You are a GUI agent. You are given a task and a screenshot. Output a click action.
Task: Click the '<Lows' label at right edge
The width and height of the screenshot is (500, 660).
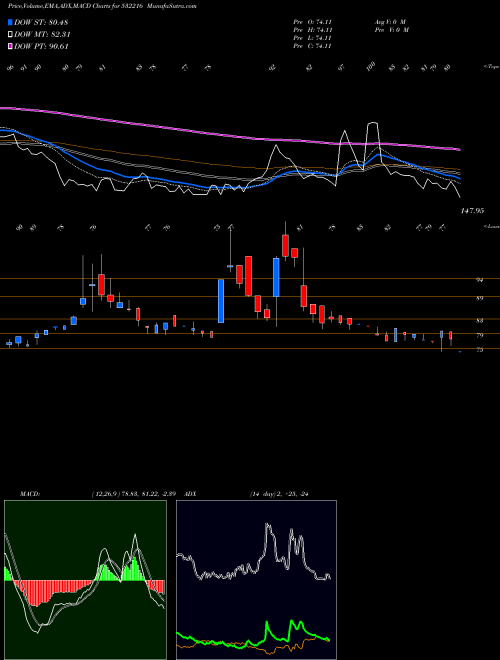tap(491, 226)
